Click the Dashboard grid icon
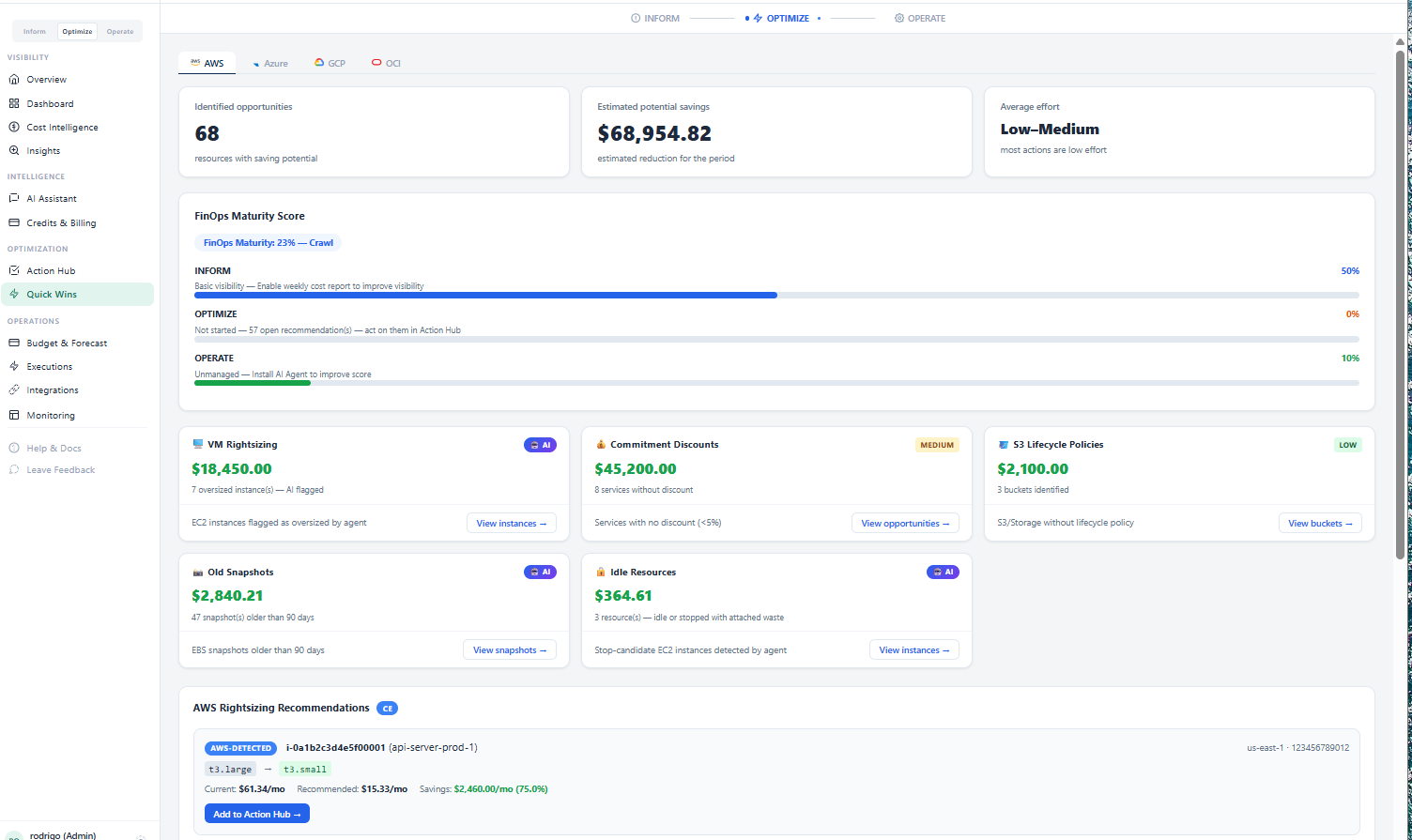Screen dimensions: 1412x840 click(x=14, y=103)
